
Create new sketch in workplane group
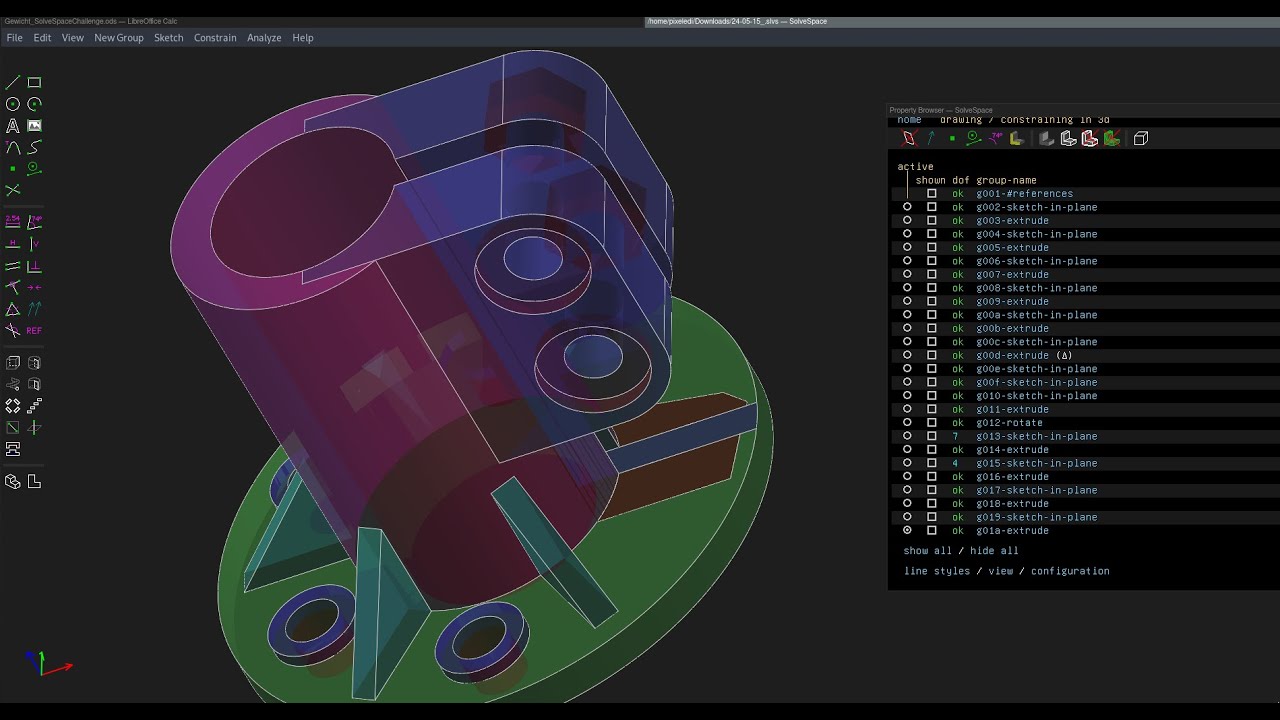pos(13,427)
